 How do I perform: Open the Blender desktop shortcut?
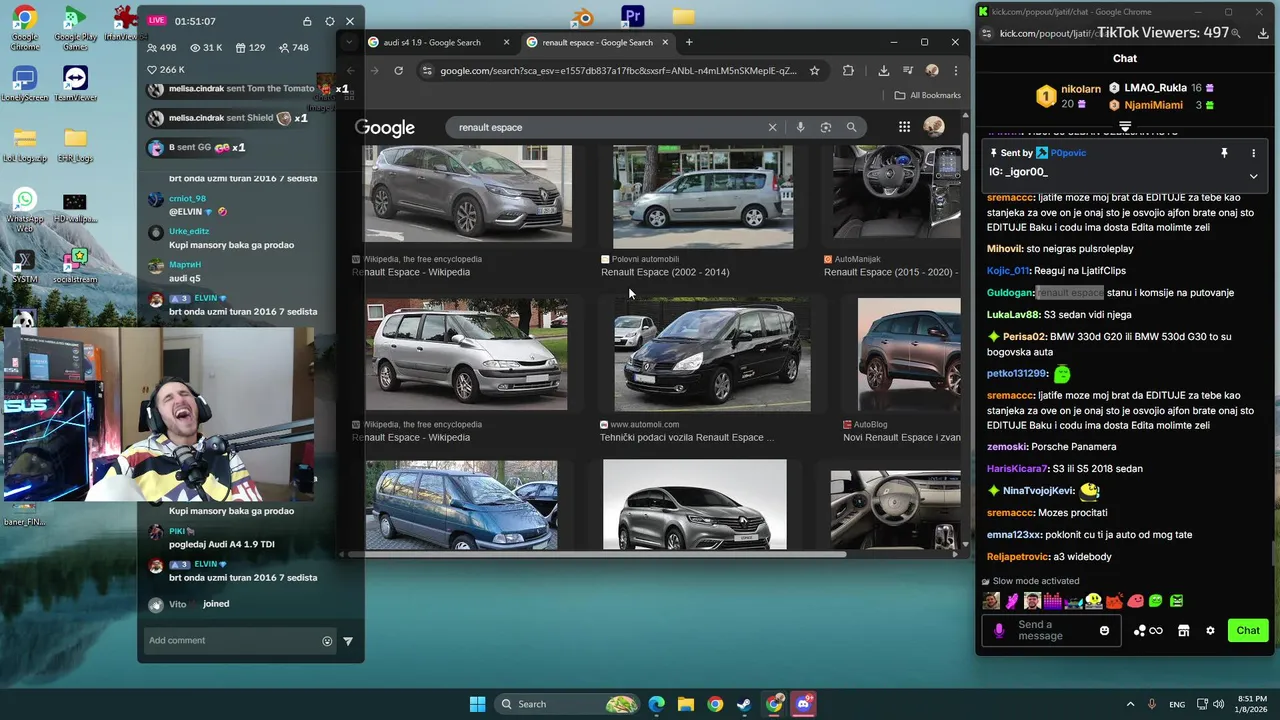[x=583, y=17]
